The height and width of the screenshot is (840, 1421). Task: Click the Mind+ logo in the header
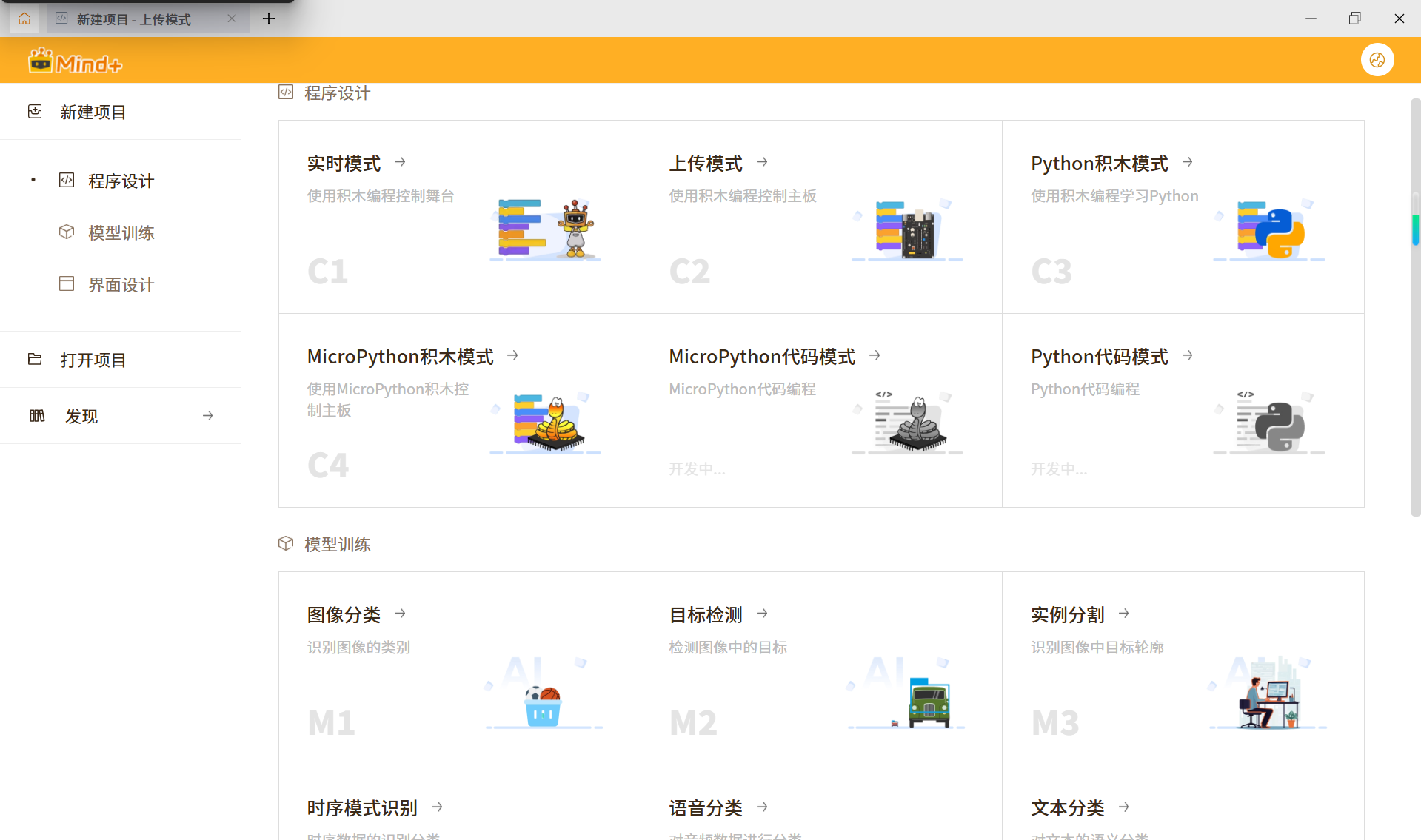point(74,60)
